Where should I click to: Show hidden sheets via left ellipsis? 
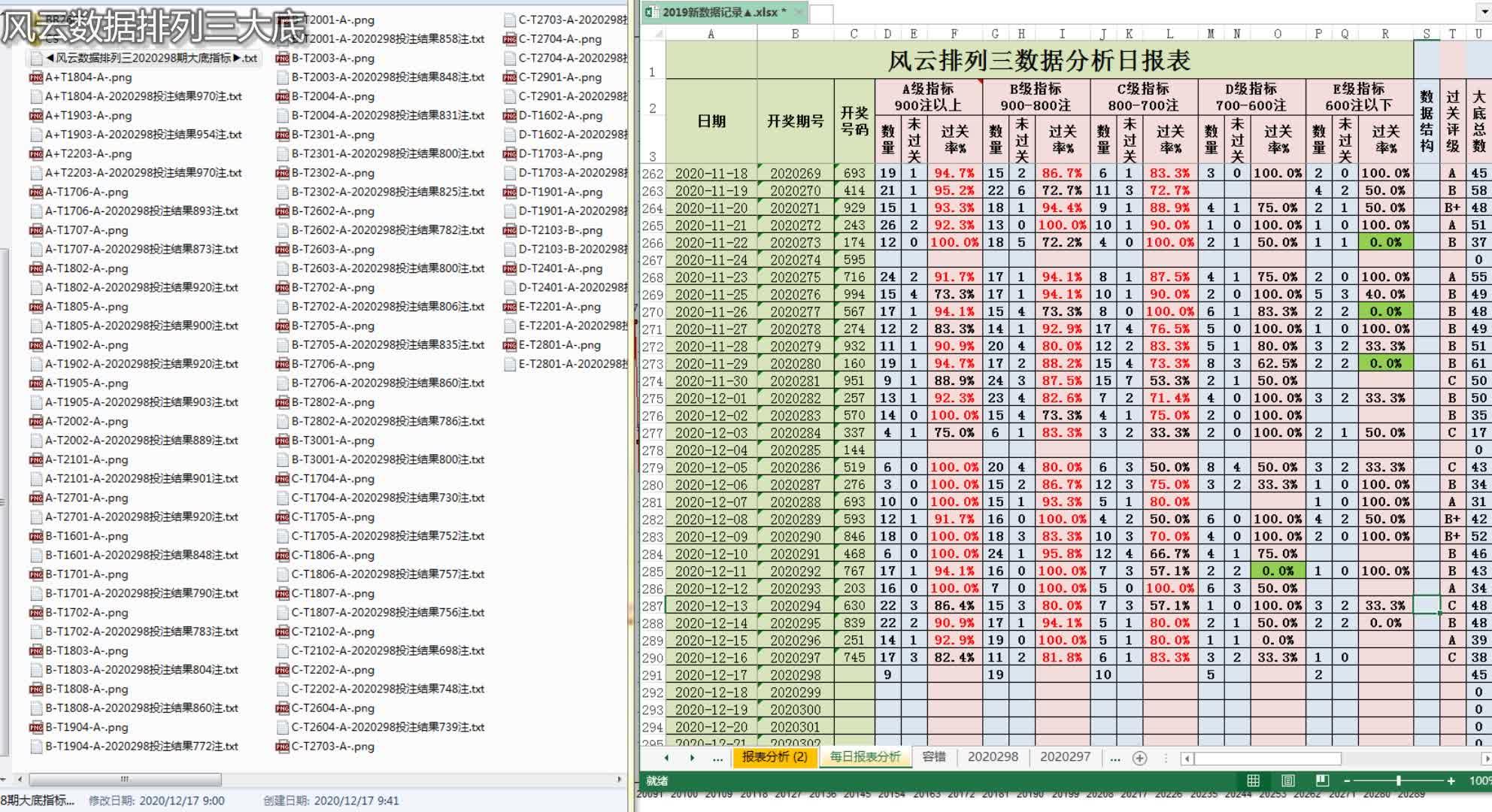pos(717,758)
